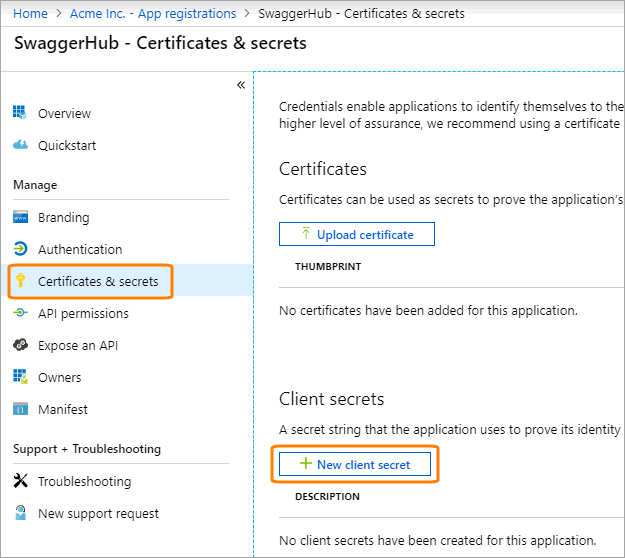Click the Manifest brackets icon
Image resolution: width=625 pixels, height=558 pixels.
coord(20,409)
